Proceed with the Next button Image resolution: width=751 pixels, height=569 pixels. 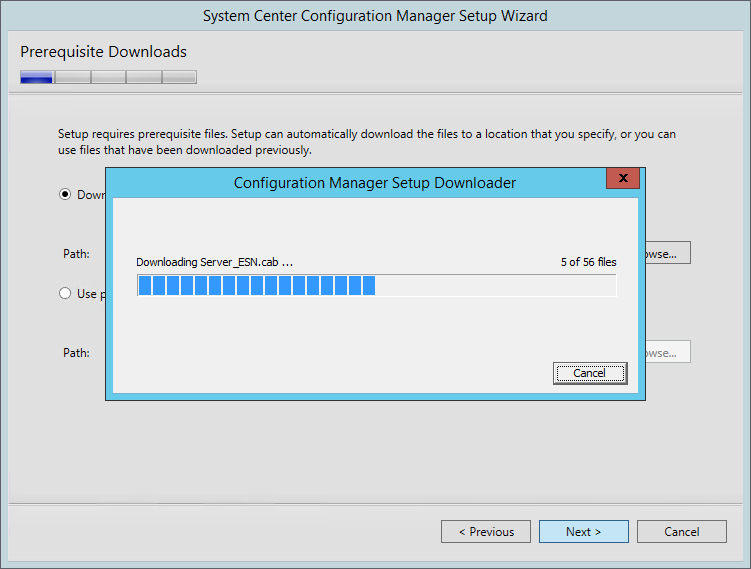(x=583, y=532)
